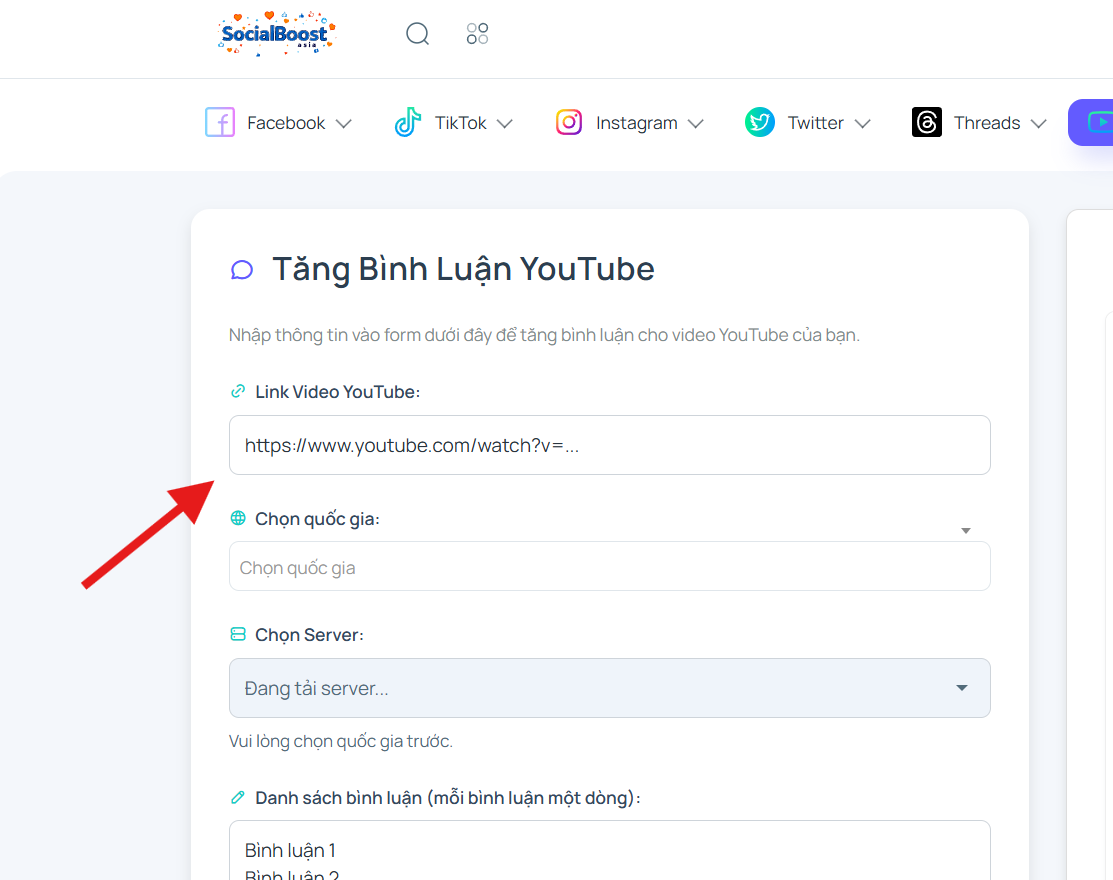The width and height of the screenshot is (1113, 880).
Task: Click the SocialBoost logo
Action: click(276, 33)
